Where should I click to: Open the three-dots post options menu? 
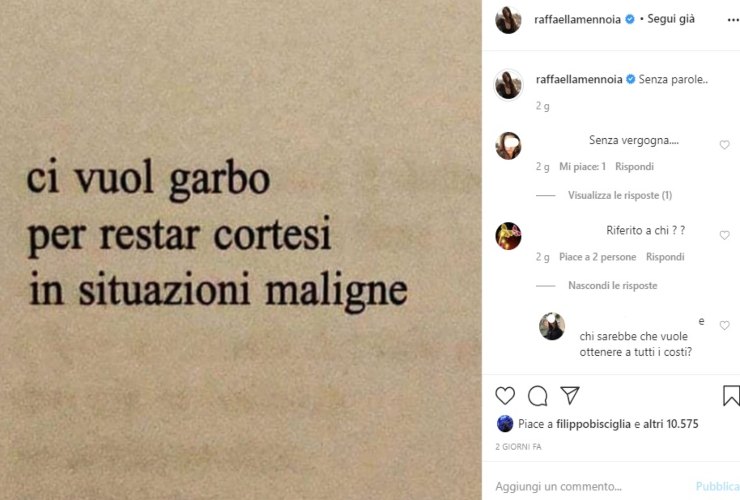pyautogui.click(x=733, y=20)
